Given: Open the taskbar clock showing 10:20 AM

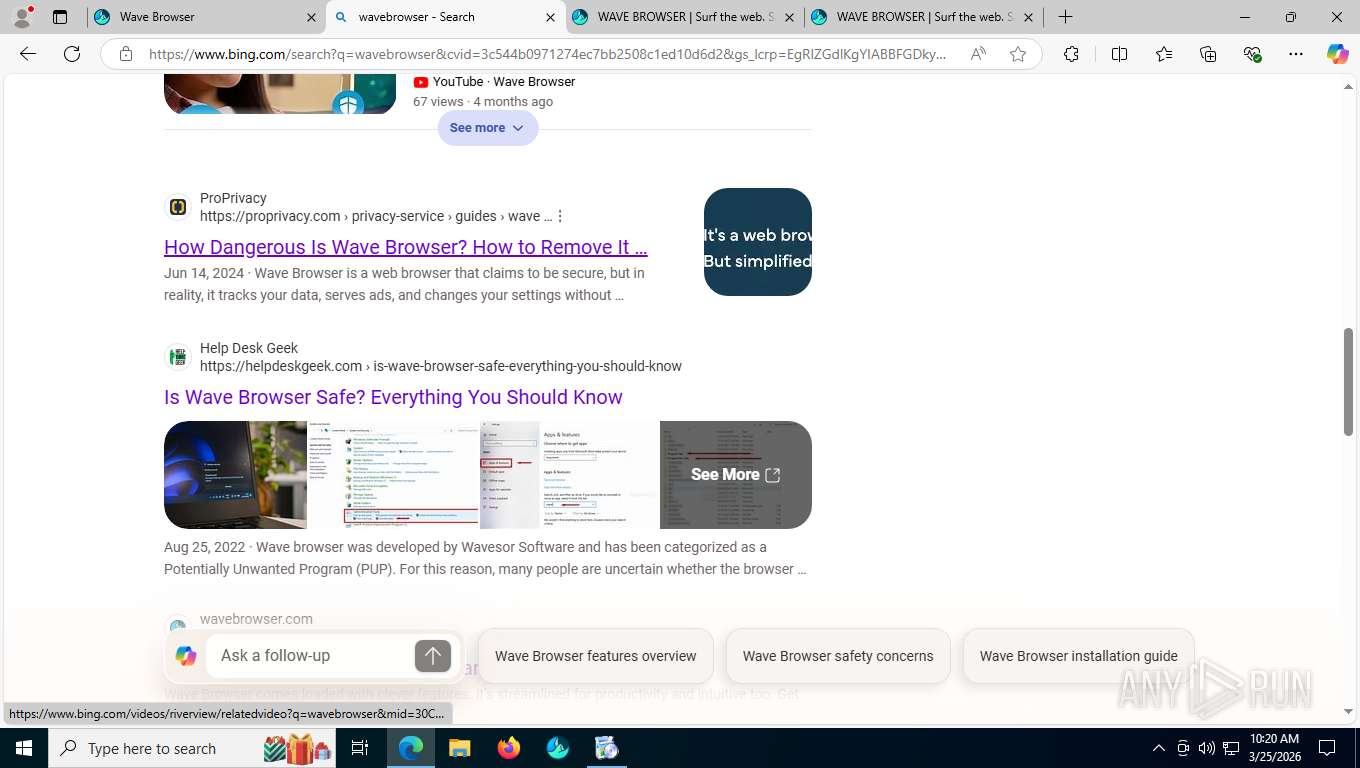Looking at the screenshot, I should (x=1274, y=748).
